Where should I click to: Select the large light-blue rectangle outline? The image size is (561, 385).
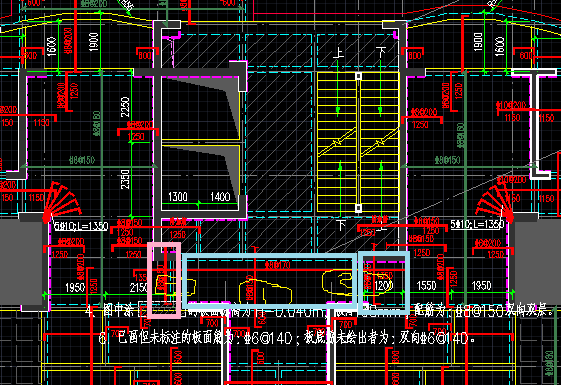pyautogui.click(x=270, y=281)
